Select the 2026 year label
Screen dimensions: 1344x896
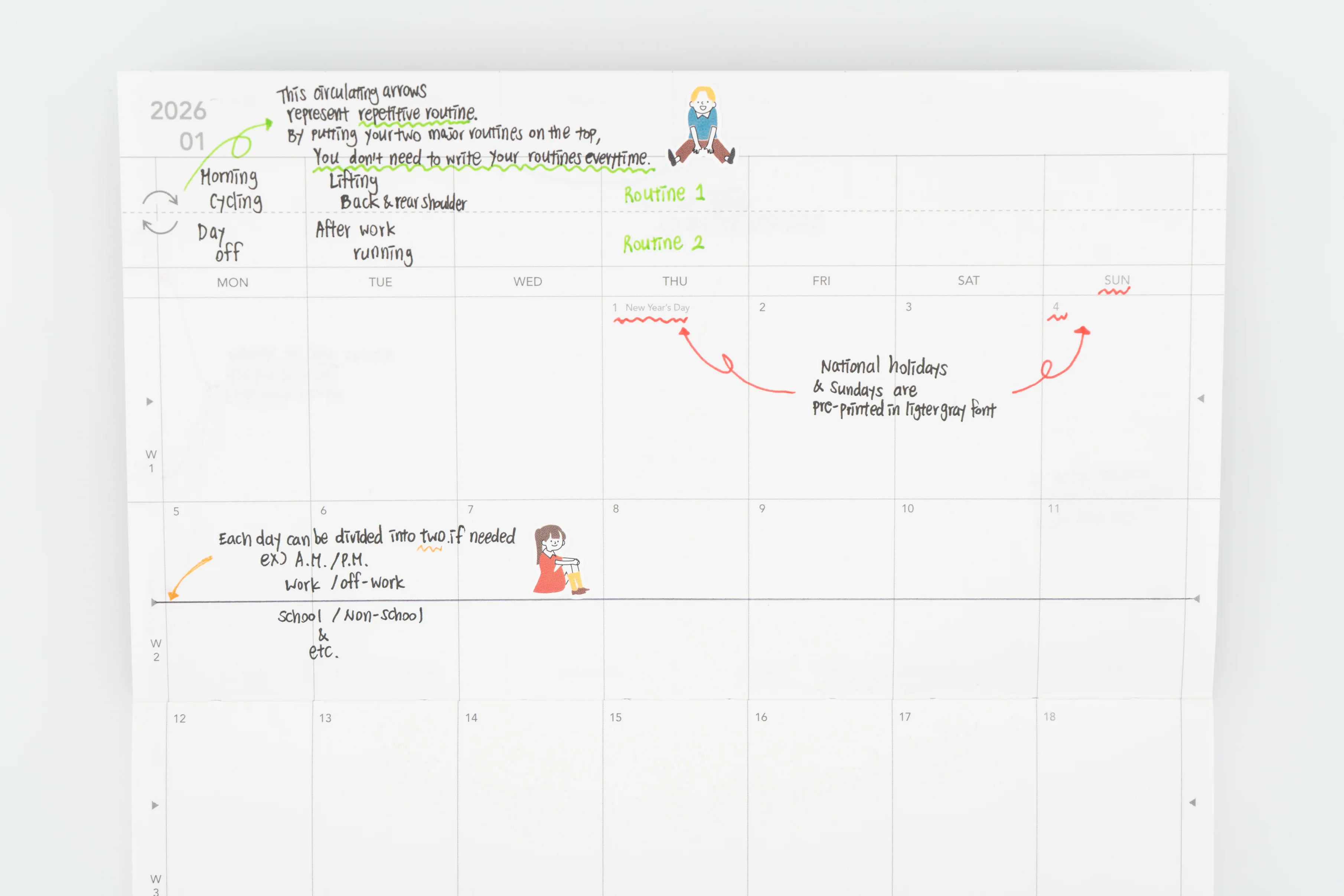pyautogui.click(x=178, y=111)
